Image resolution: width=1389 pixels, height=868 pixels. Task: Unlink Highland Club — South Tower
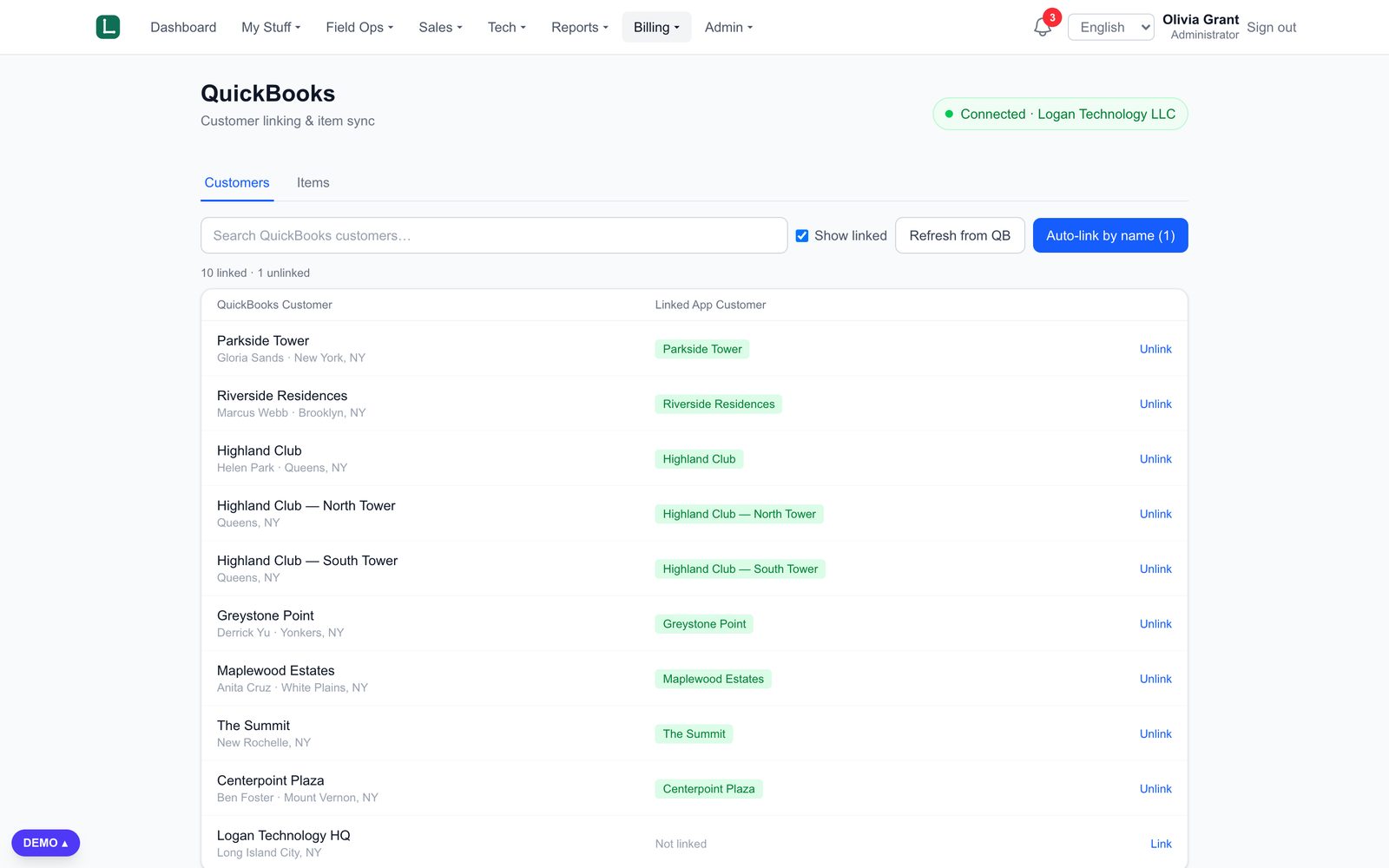tap(1155, 569)
